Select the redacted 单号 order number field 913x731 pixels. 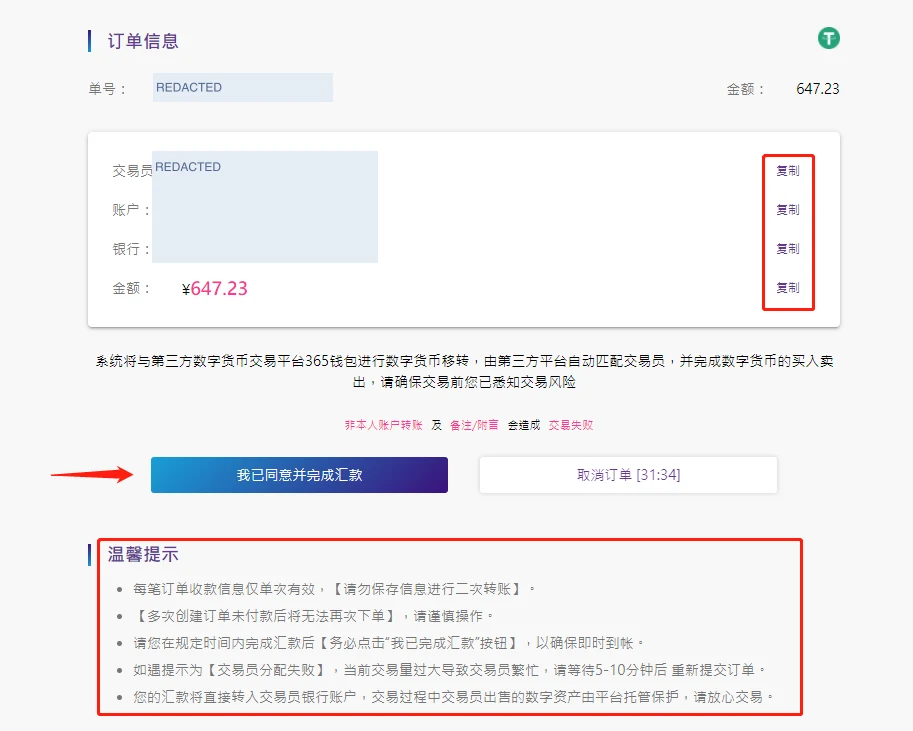[243, 87]
